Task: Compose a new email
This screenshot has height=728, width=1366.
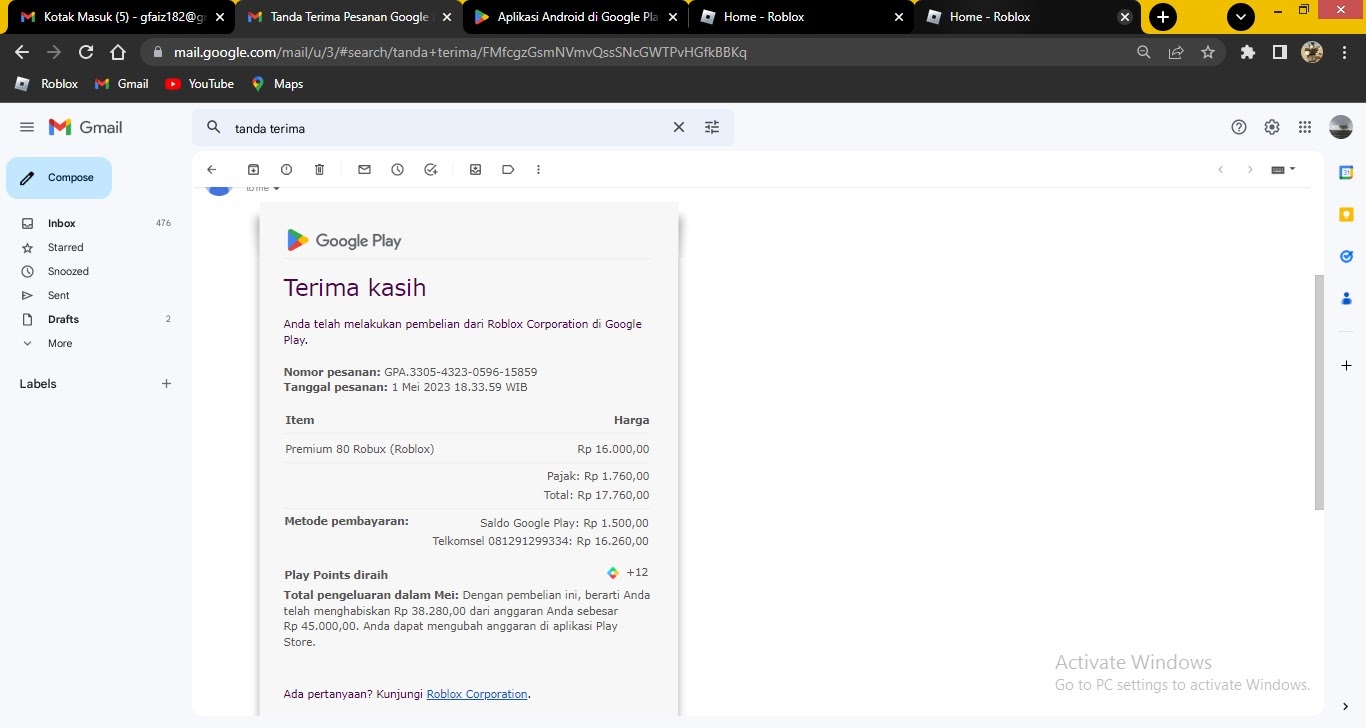Action: 59,178
